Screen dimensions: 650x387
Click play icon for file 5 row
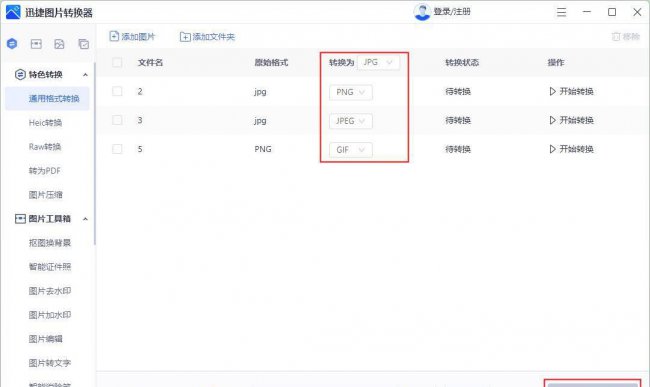coord(552,149)
